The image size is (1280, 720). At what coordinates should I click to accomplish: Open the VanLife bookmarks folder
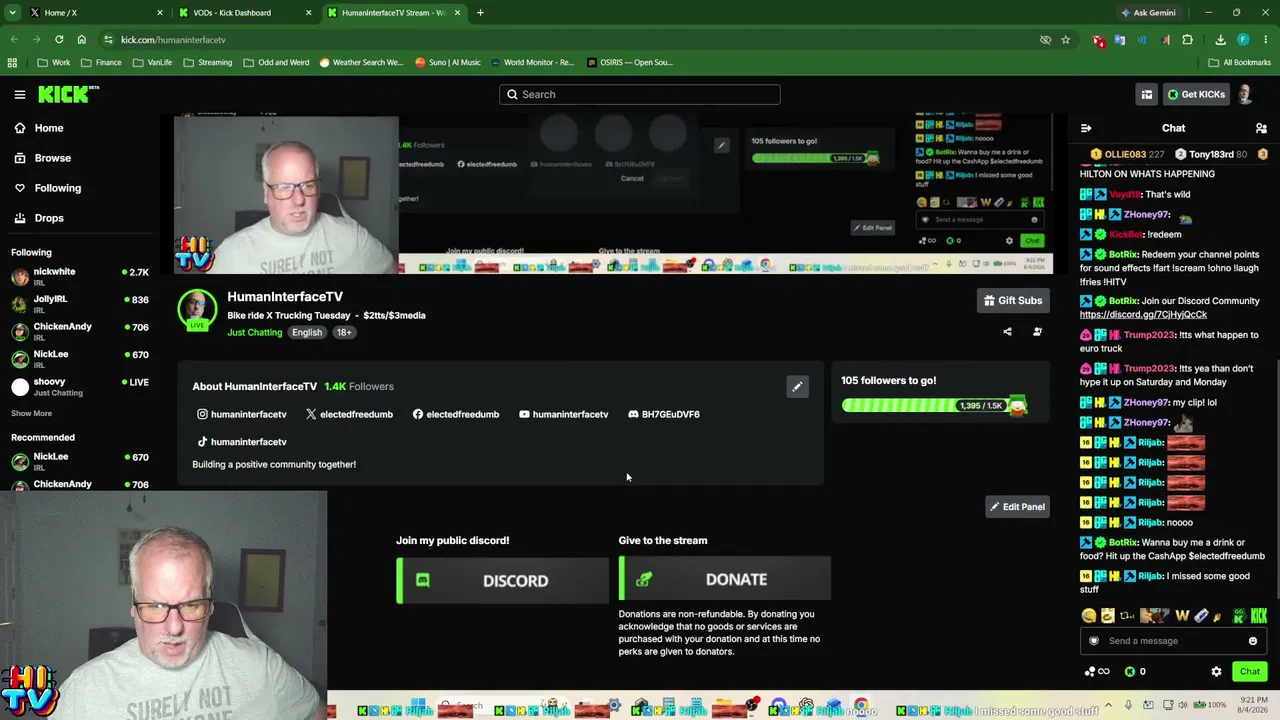[152, 63]
